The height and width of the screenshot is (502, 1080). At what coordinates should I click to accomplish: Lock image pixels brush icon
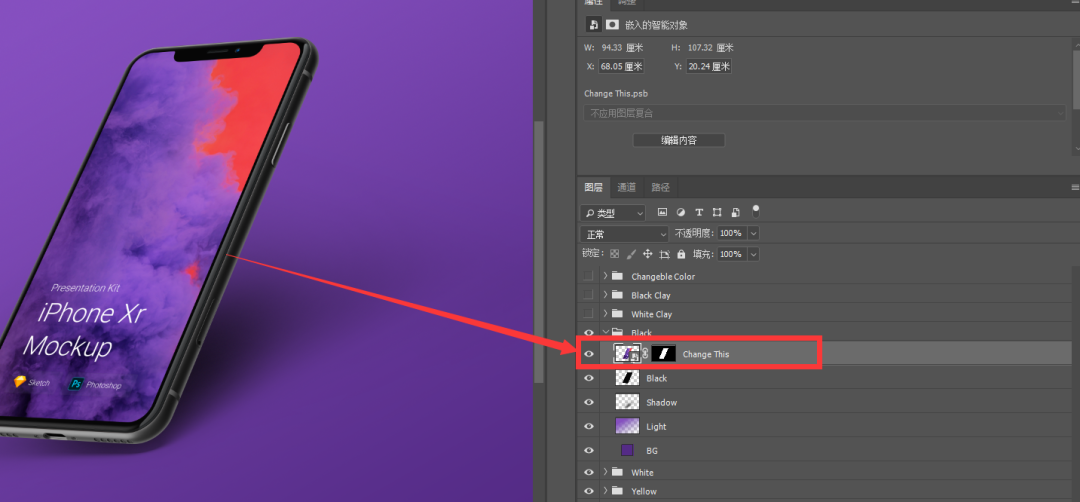point(632,254)
